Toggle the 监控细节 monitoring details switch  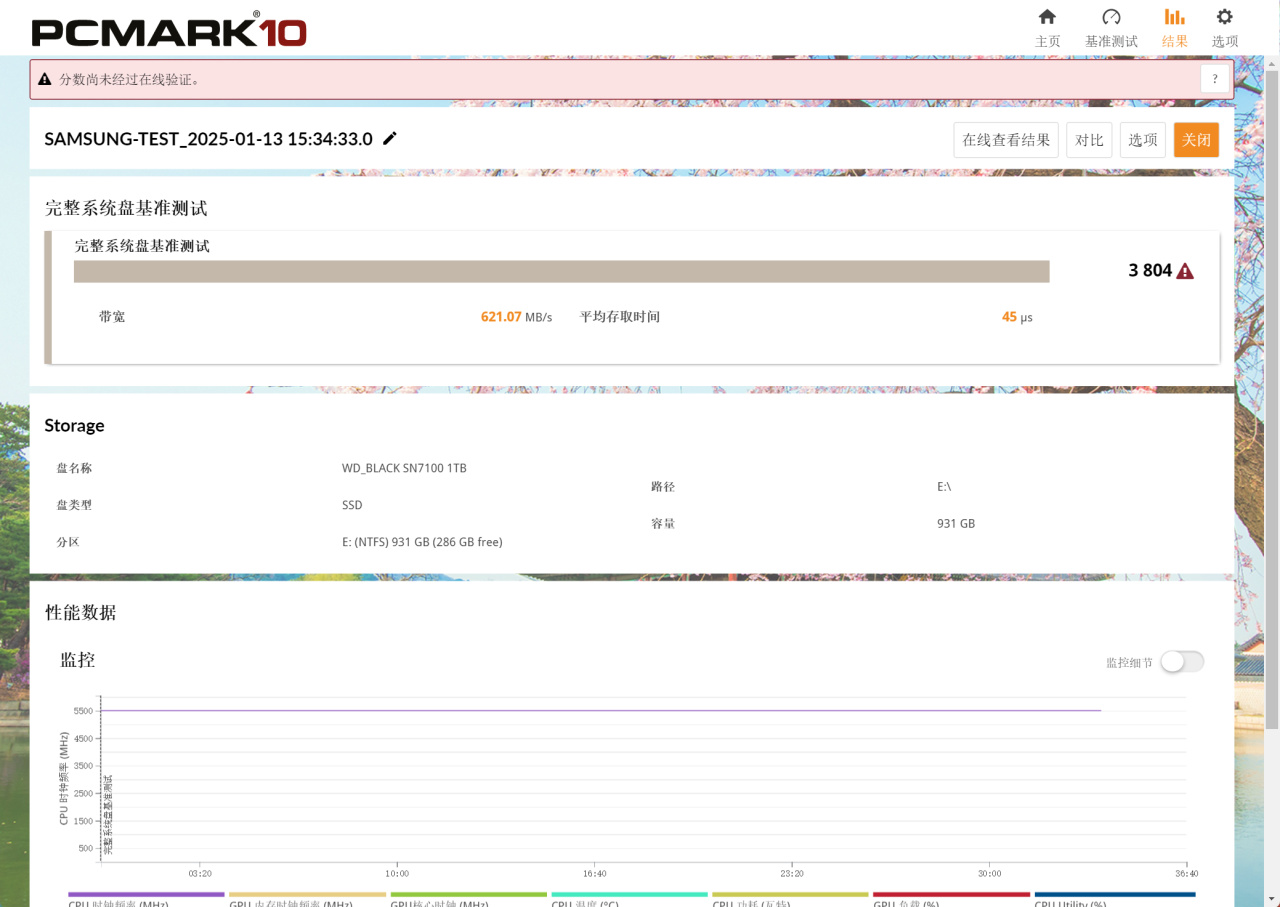1182,662
